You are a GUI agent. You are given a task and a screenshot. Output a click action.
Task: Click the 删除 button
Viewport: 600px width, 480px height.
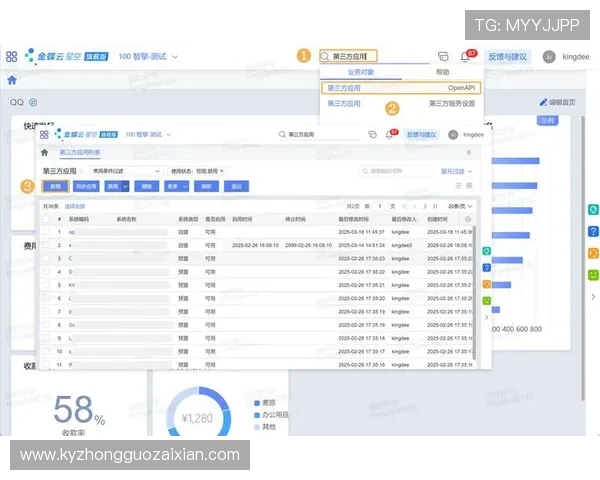147,186
